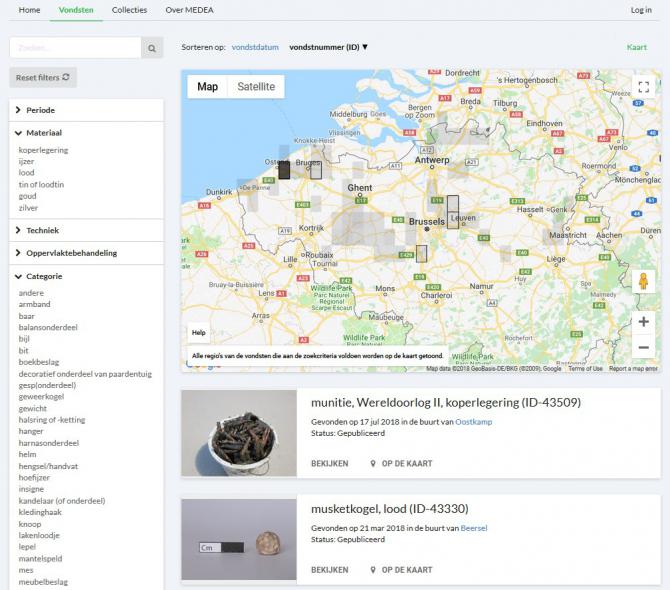Toggle the Kaart map display
670x590 pixels.
(636, 47)
